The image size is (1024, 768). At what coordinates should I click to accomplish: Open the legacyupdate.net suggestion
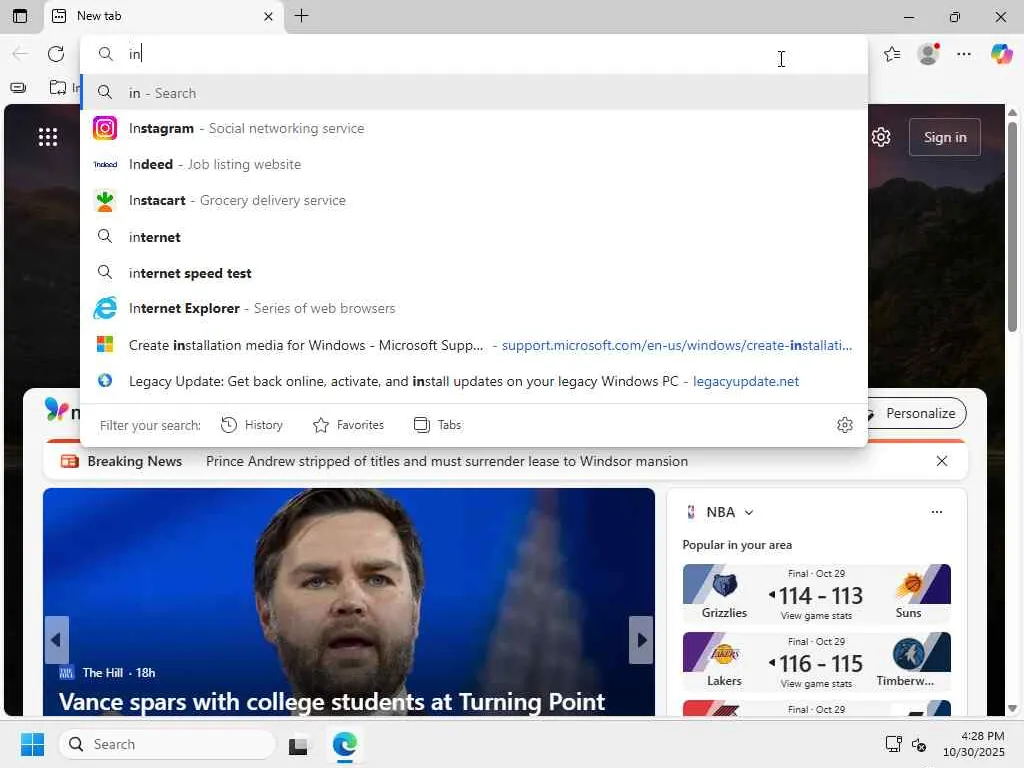[x=474, y=381]
